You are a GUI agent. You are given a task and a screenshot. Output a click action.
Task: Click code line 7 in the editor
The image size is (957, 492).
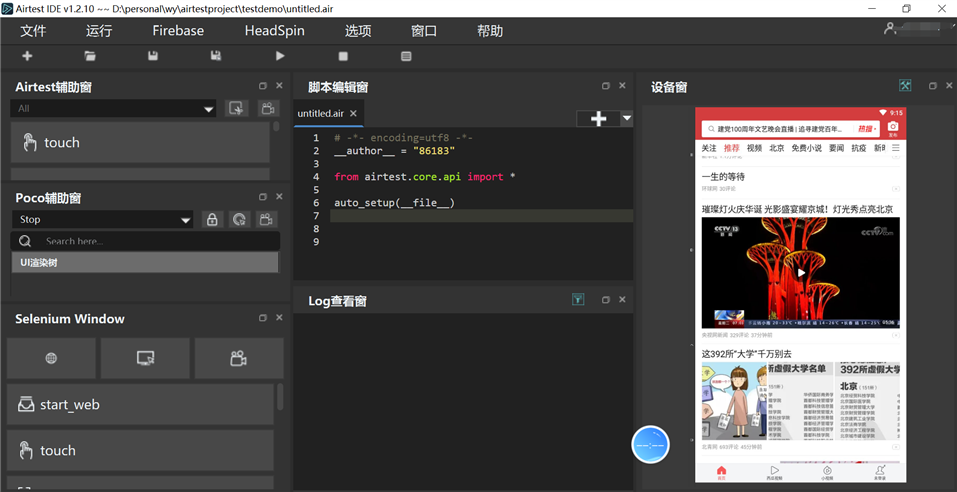[x=482, y=215]
